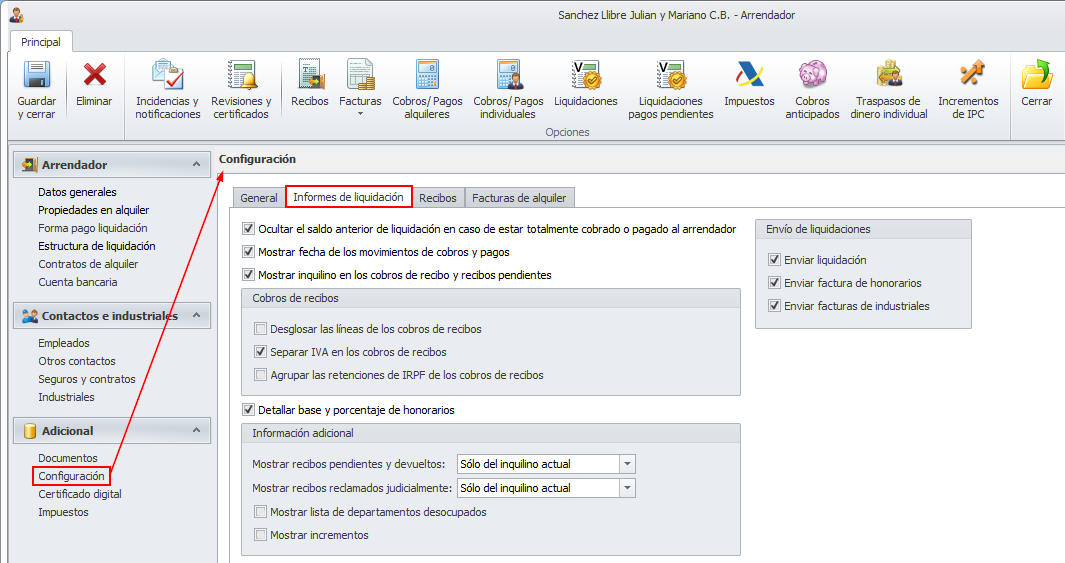This screenshot has width=1065, height=563.
Task: Open Impuestos under Adicional sidebar
Action: coord(63,513)
